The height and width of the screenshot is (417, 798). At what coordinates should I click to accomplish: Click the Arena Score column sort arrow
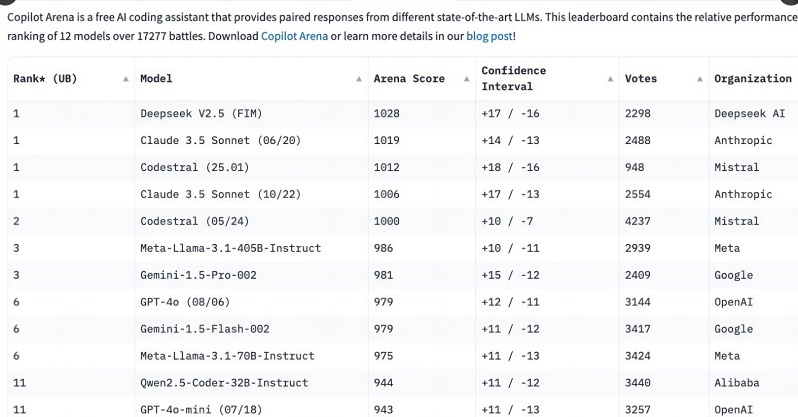coord(466,78)
